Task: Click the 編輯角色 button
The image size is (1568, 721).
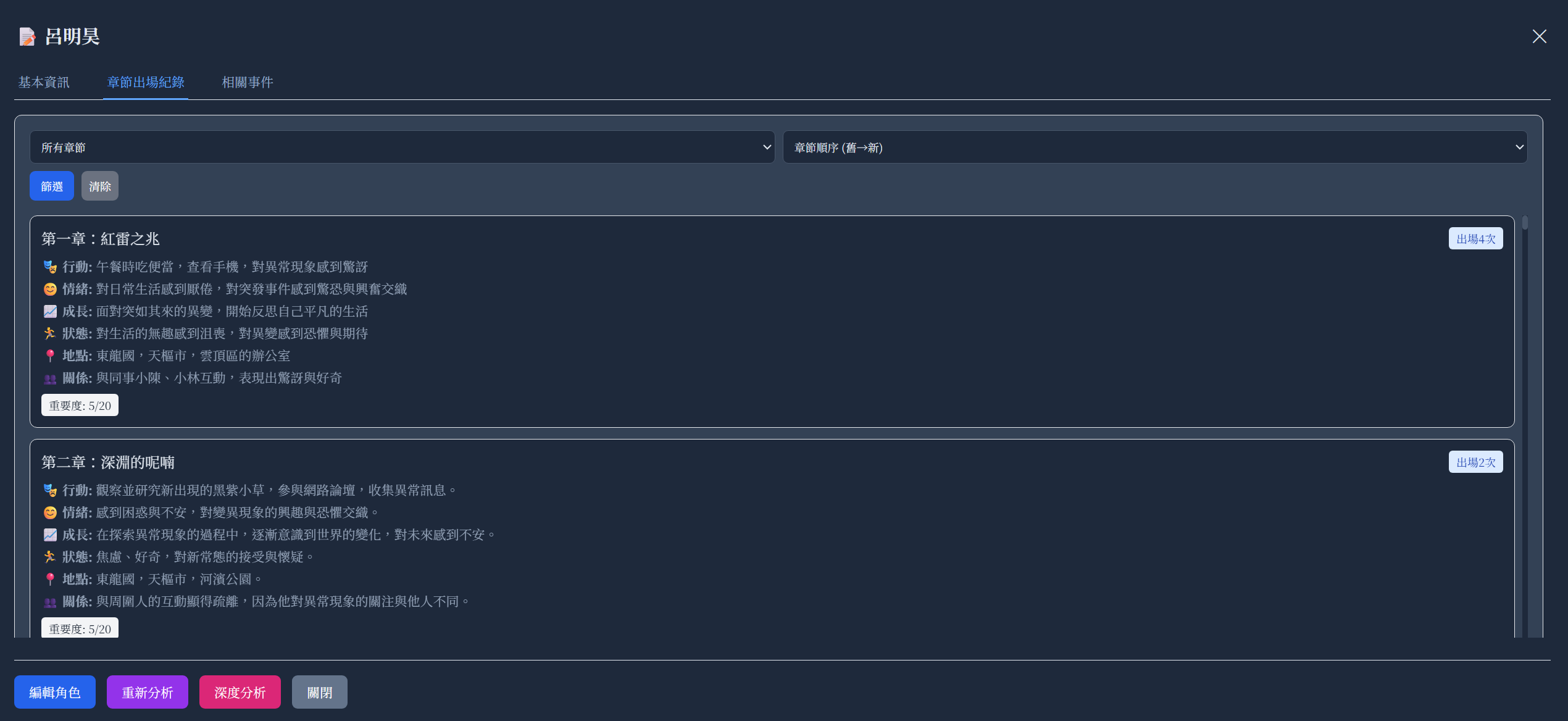Action: click(55, 692)
